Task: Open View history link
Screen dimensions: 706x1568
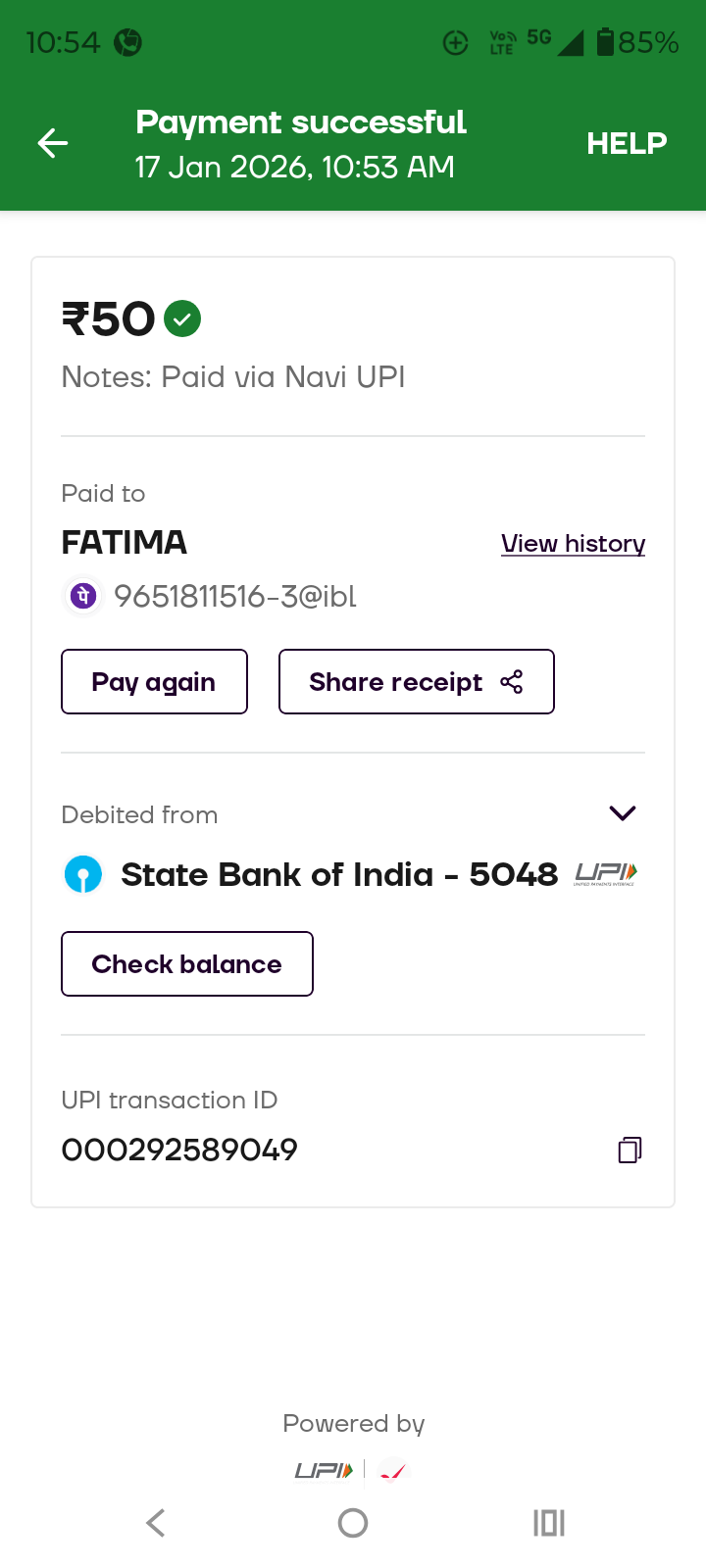Action: coord(573,544)
